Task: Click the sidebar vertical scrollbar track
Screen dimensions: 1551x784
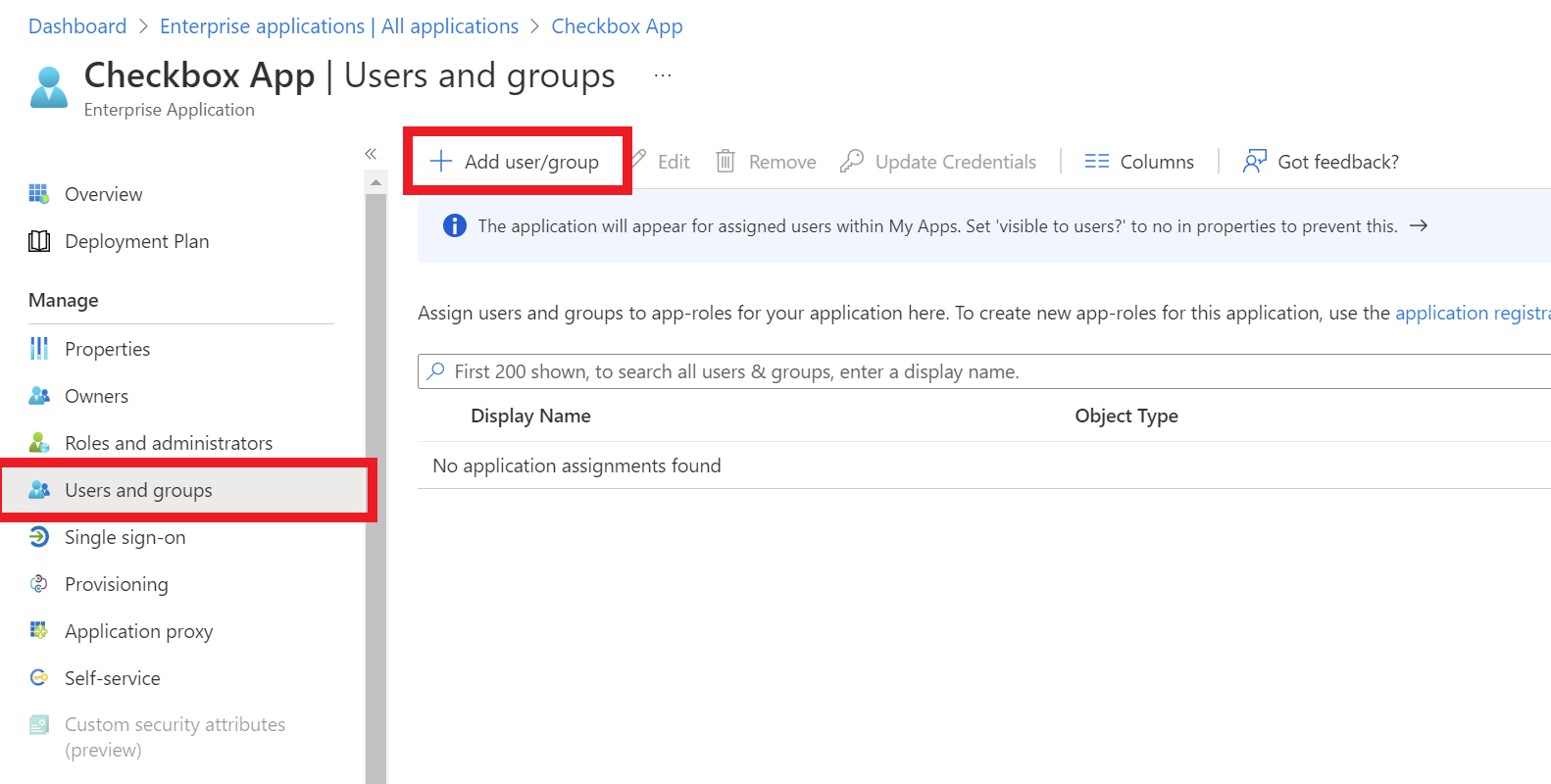Action: (375, 488)
